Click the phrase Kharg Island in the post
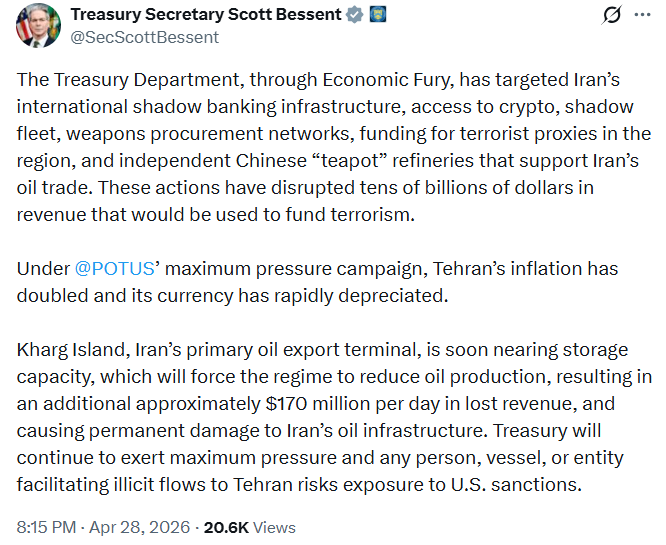 click(71, 350)
